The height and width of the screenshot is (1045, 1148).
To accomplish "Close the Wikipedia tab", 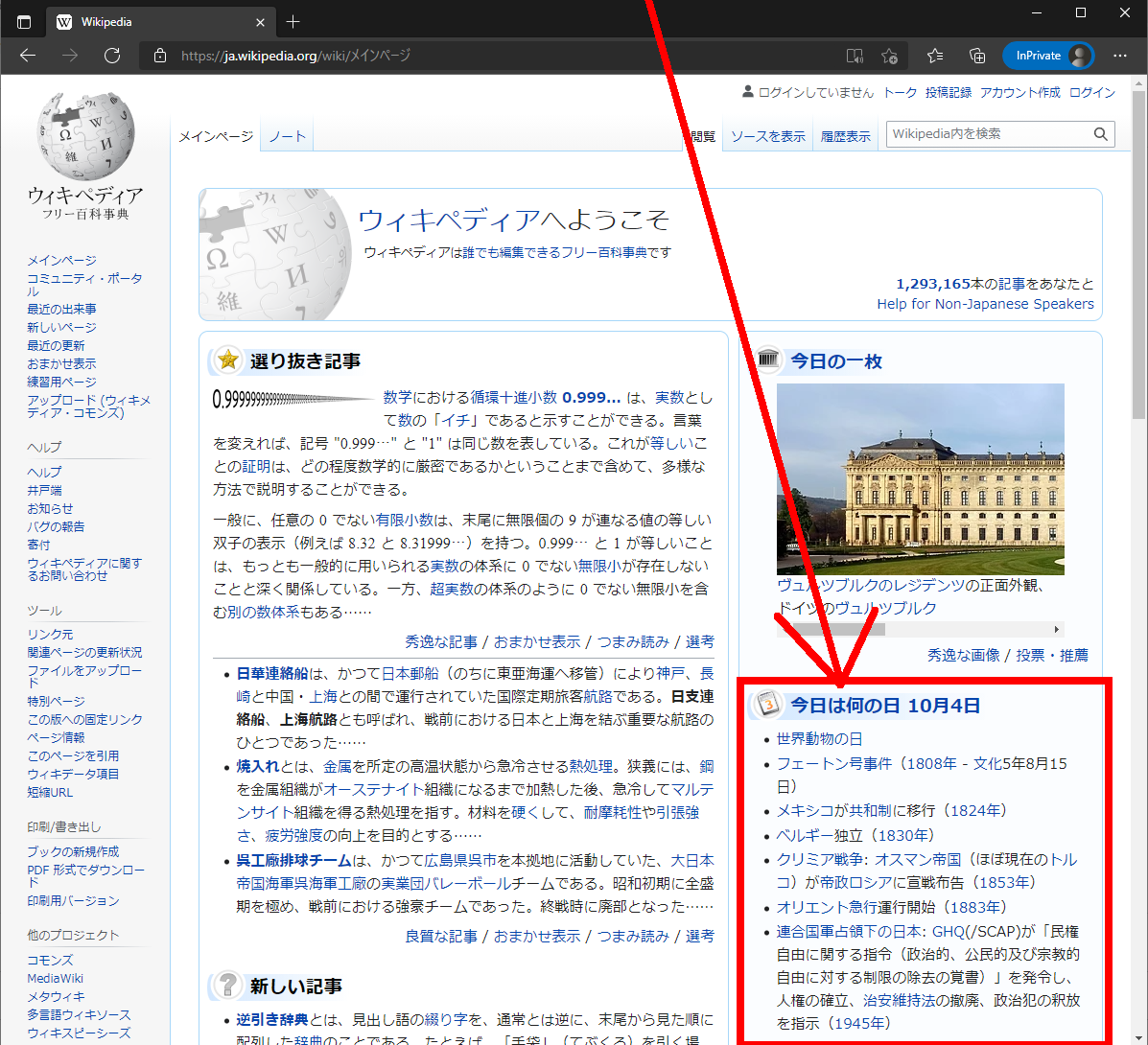I will point(260,22).
